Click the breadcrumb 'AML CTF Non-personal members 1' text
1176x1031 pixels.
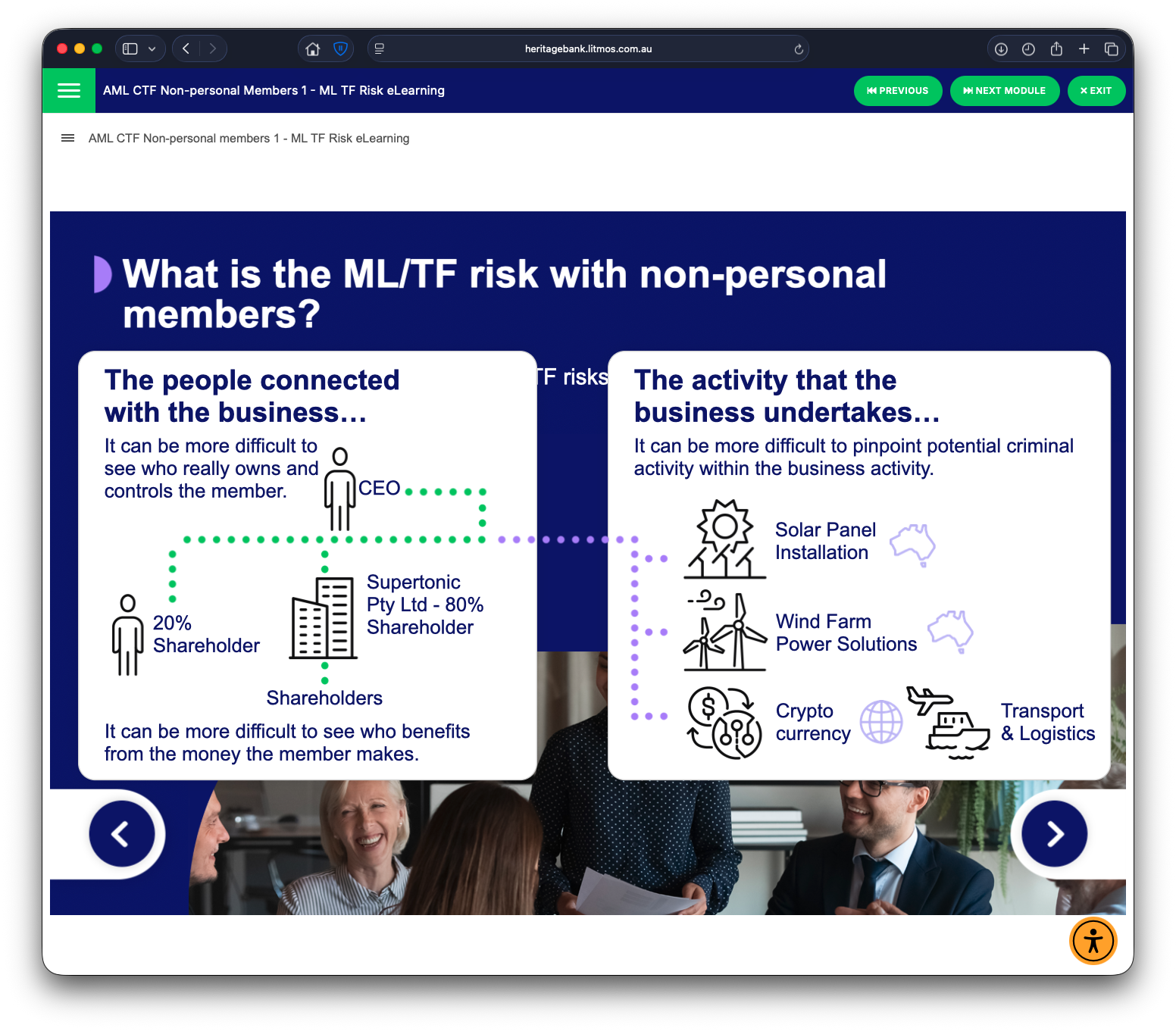click(249, 138)
